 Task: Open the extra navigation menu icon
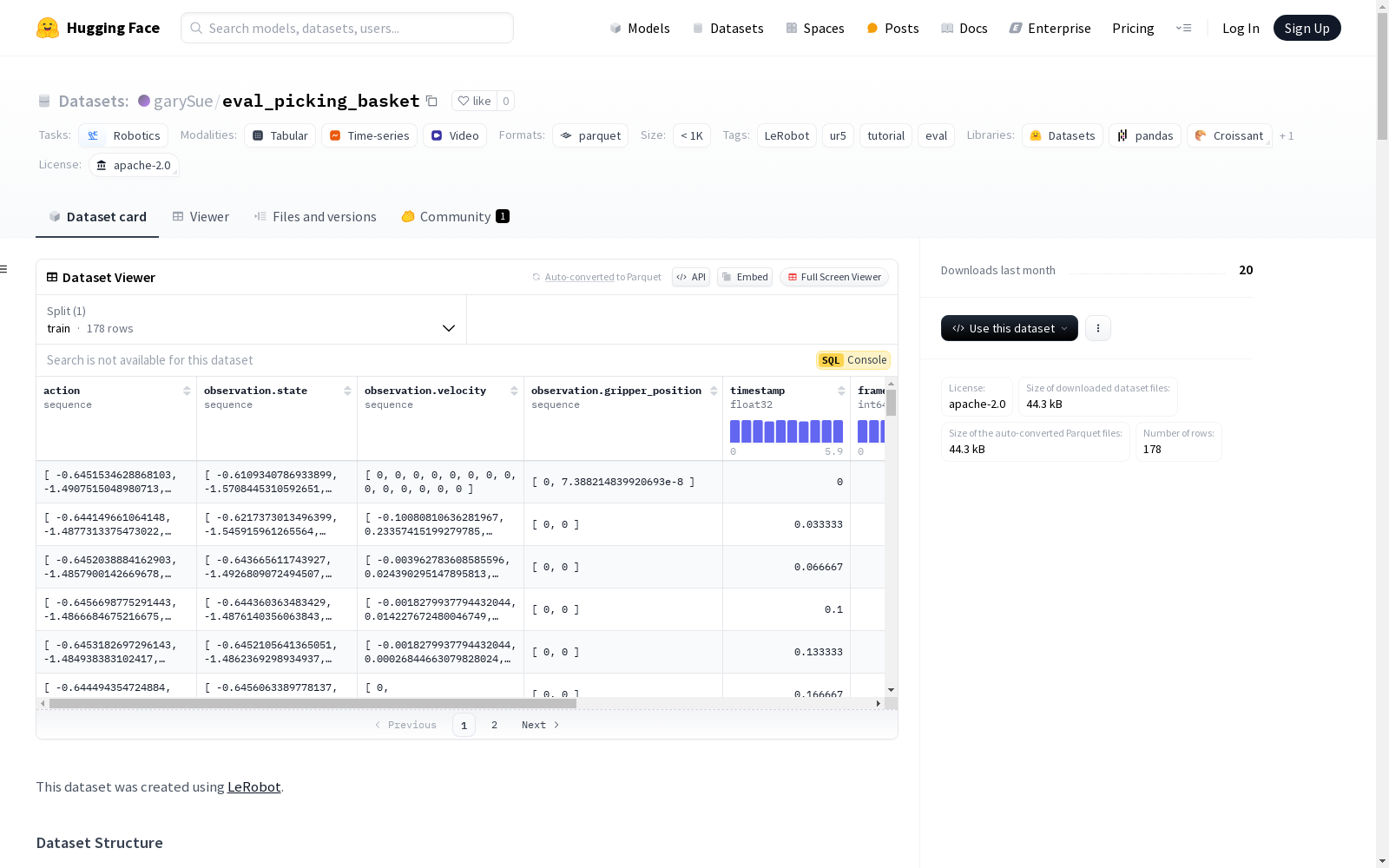pos(1183,28)
